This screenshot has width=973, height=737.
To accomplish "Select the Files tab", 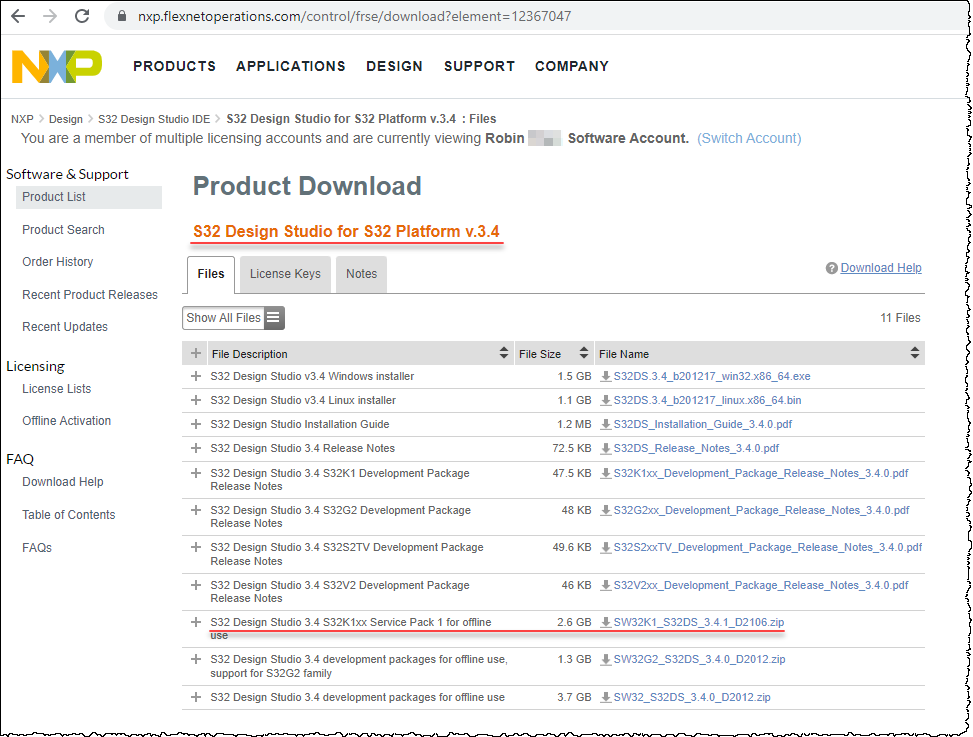I will [x=211, y=274].
